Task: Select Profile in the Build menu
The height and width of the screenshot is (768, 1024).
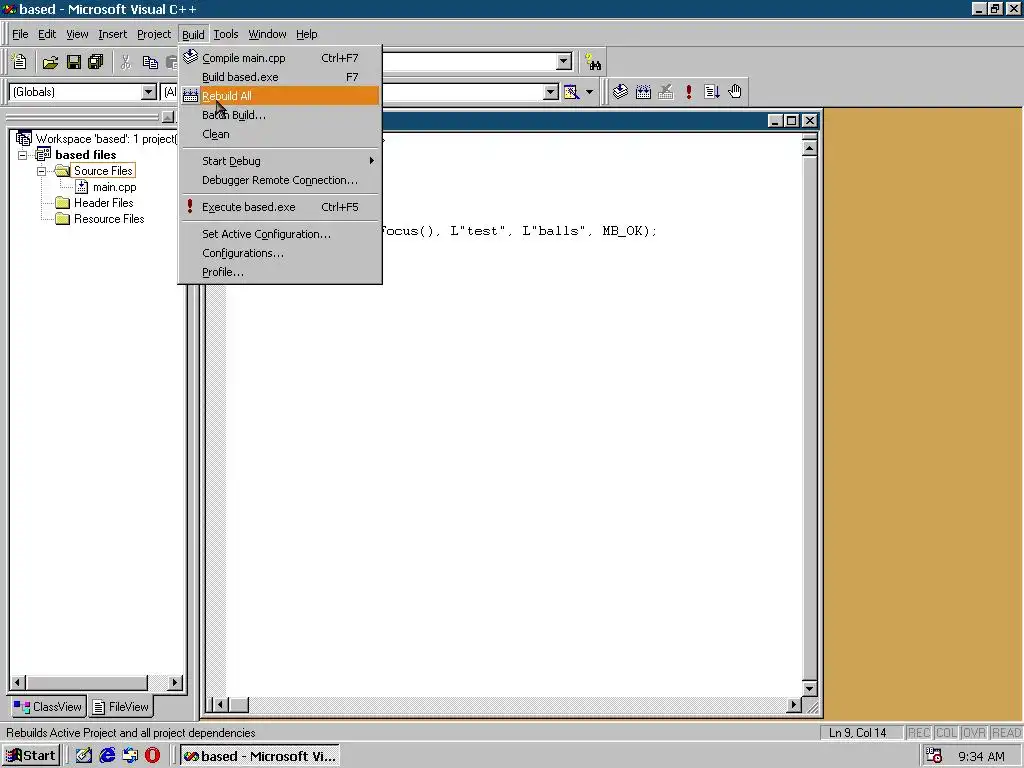Action: (x=281, y=272)
